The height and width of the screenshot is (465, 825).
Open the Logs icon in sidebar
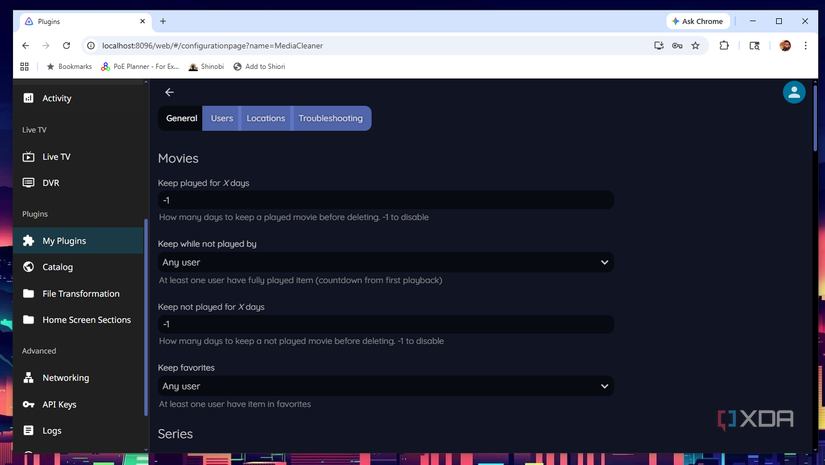click(x=28, y=430)
